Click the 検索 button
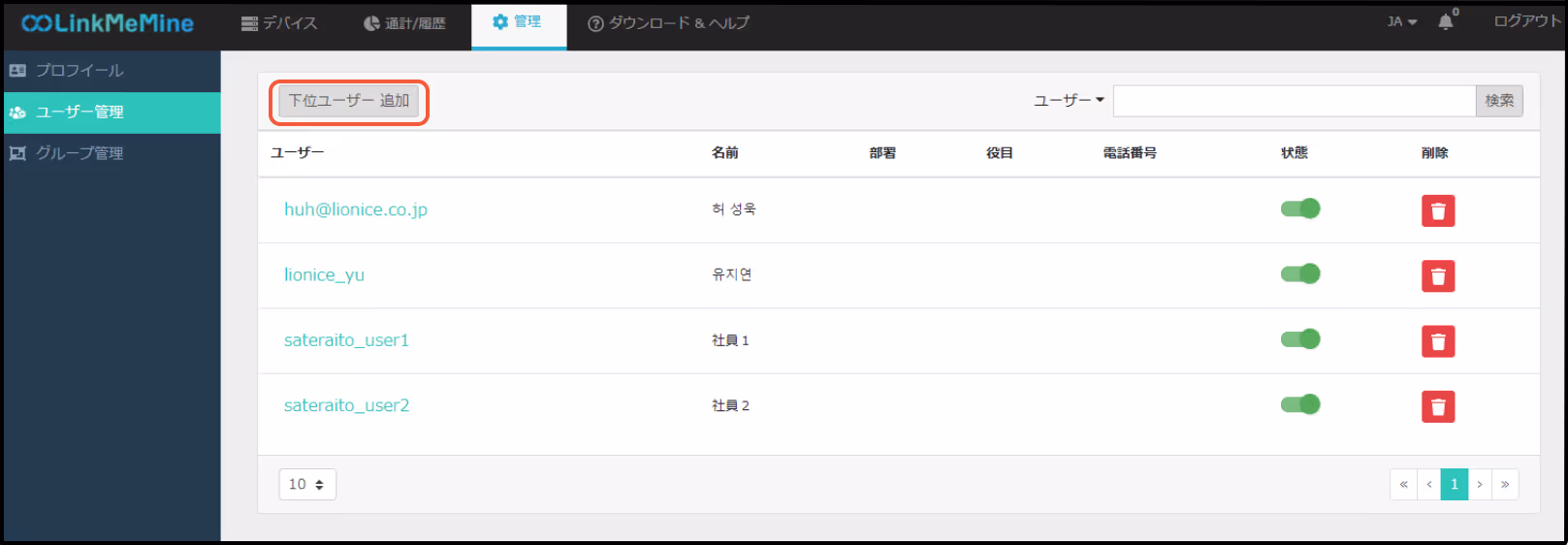Screen dimensions: 1568x545 tap(1499, 101)
